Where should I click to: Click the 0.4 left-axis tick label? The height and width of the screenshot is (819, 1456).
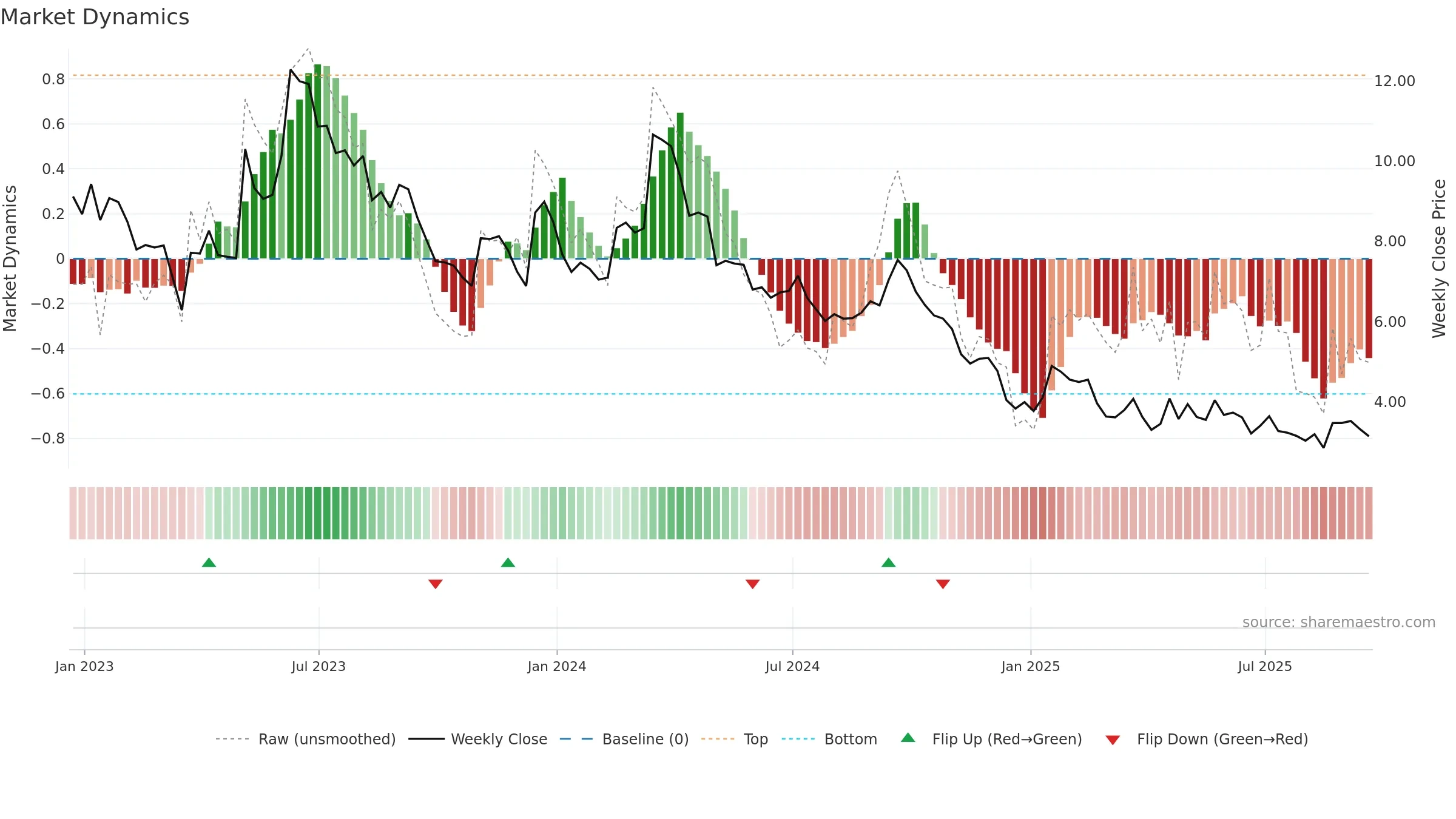pyautogui.click(x=53, y=169)
